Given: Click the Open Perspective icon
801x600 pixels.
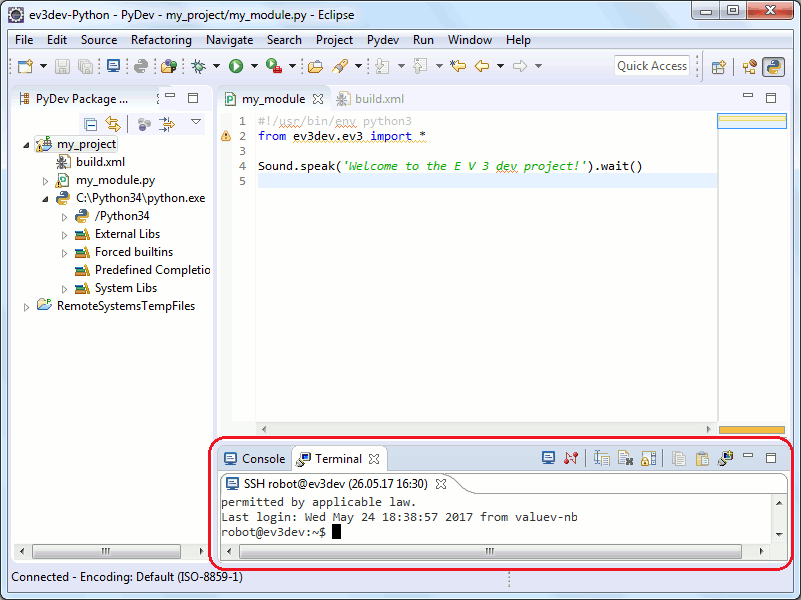Looking at the screenshot, I should tap(719, 67).
